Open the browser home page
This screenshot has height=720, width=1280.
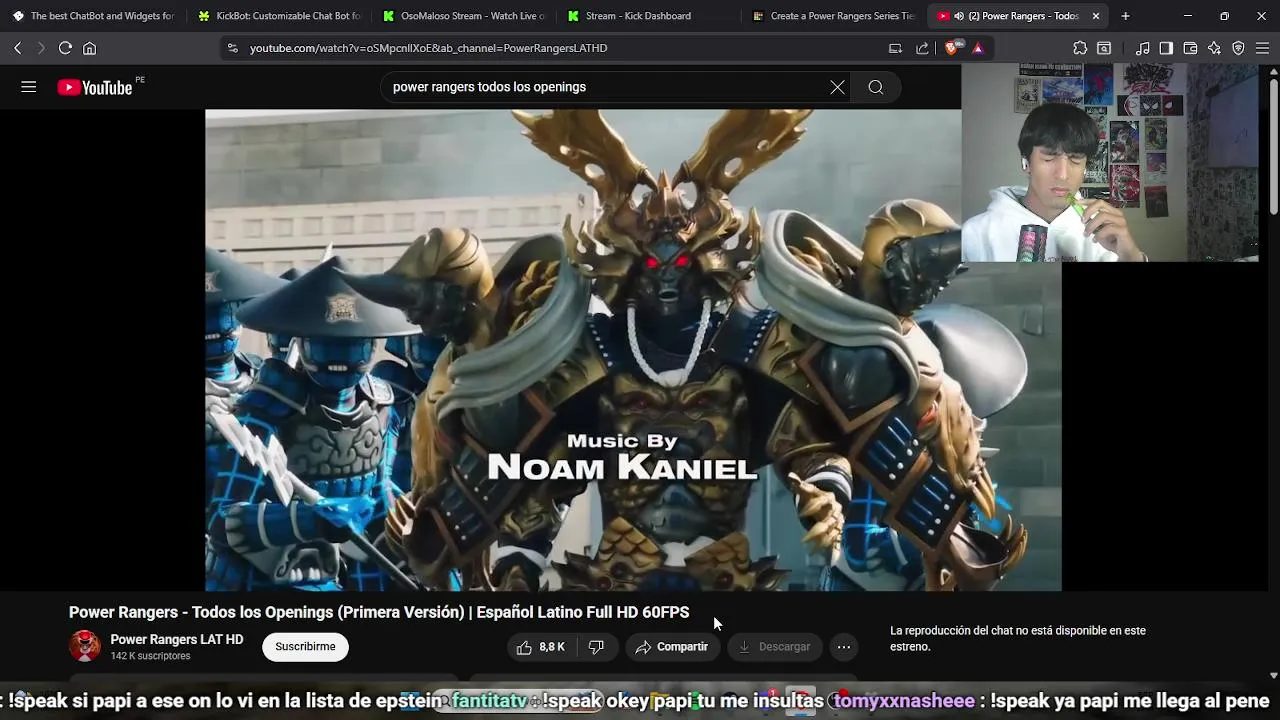pyautogui.click(x=90, y=48)
